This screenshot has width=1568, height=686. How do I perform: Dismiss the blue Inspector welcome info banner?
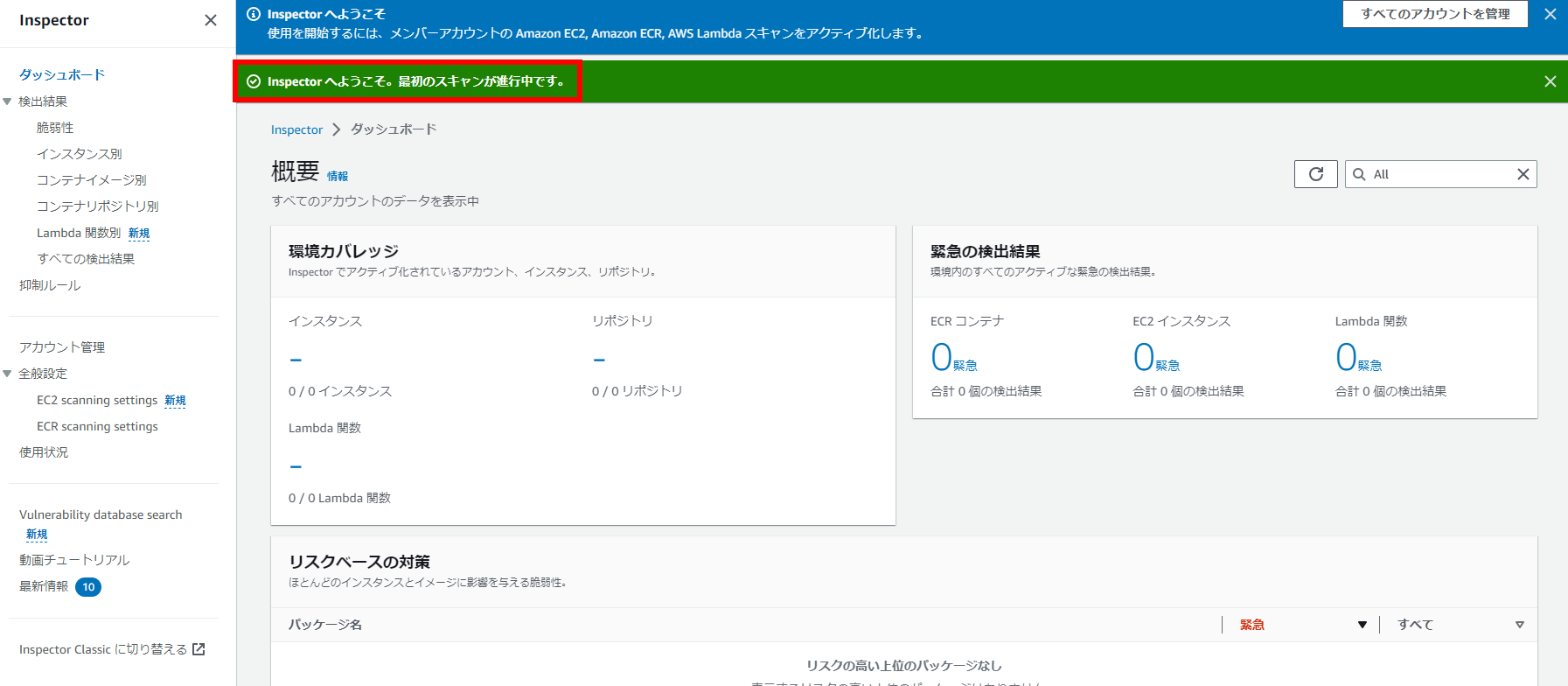[1551, 14]
